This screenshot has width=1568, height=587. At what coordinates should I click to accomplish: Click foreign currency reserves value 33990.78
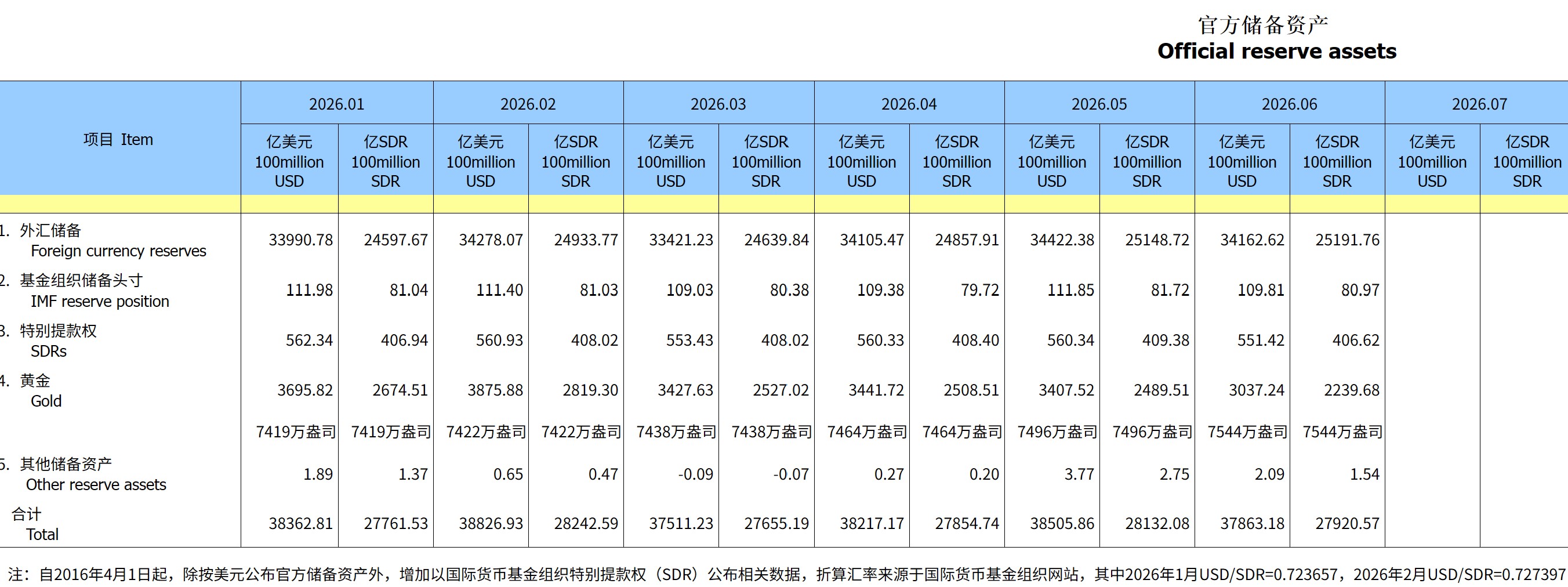[301, 240]
